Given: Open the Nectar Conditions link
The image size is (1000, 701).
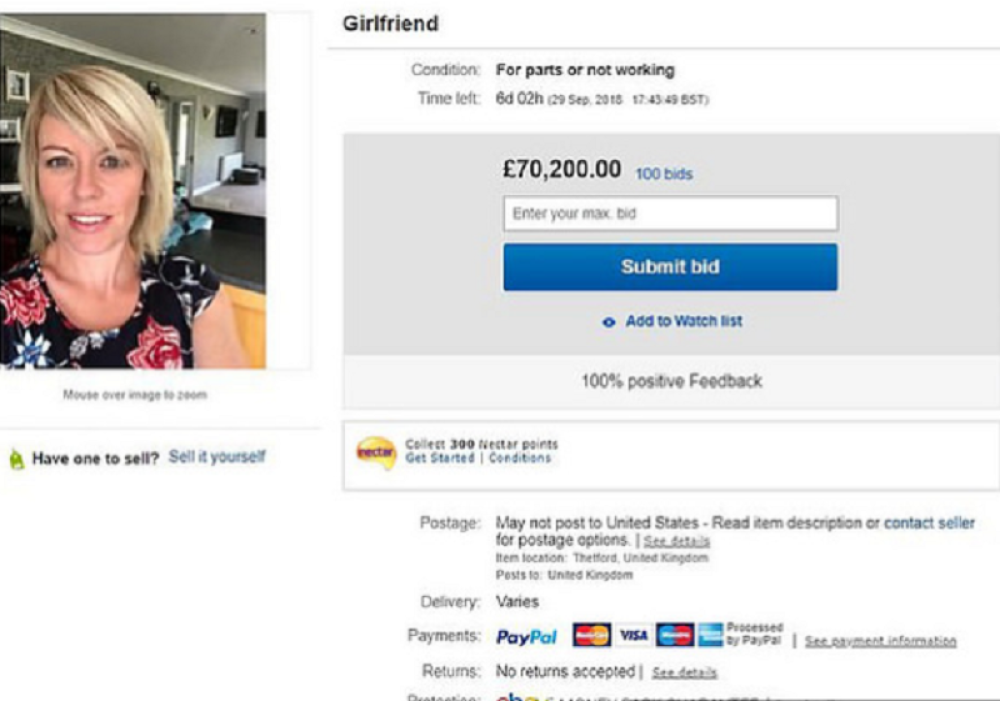Looking at the screenshot, I should [520, 458].
